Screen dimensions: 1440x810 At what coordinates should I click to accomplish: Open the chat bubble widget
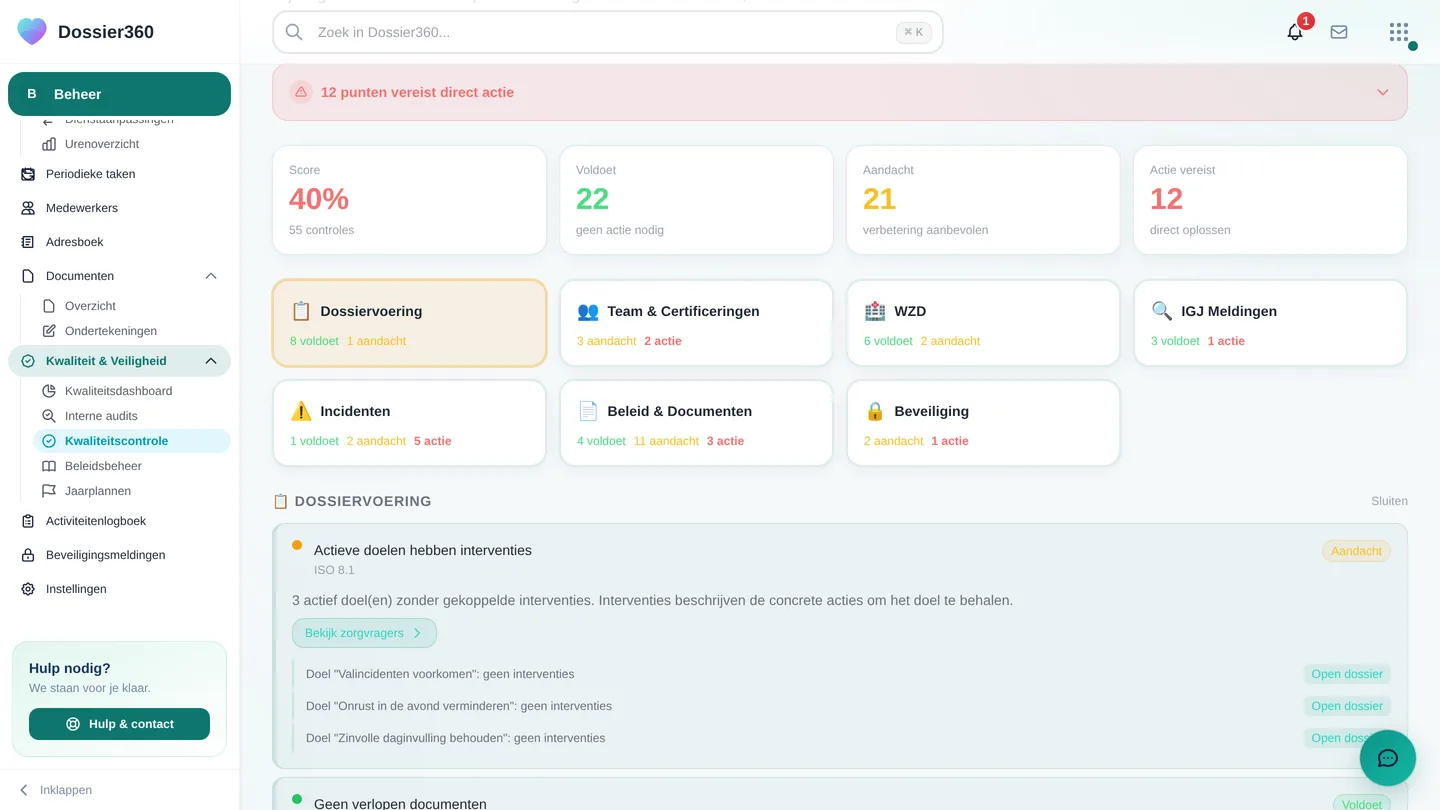pyautogui.click(x=1388, y=758)
